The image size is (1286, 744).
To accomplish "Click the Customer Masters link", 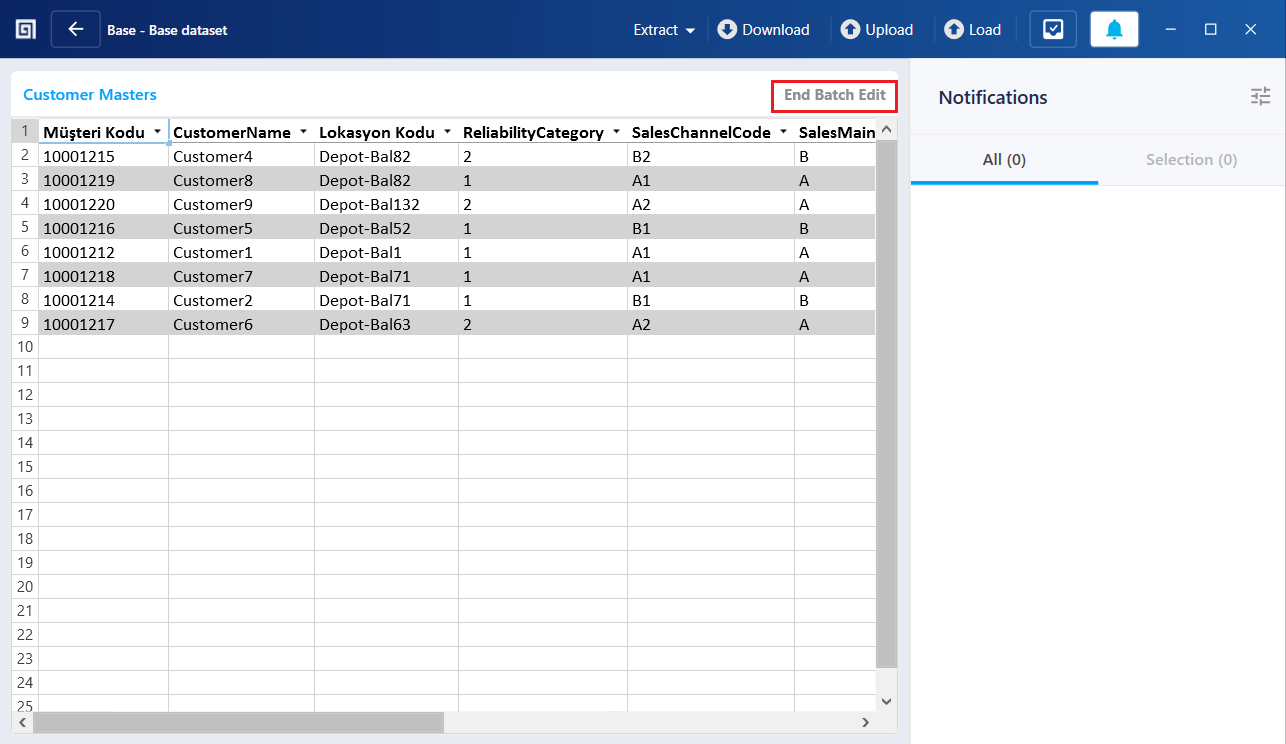I will tap(89, 94).
